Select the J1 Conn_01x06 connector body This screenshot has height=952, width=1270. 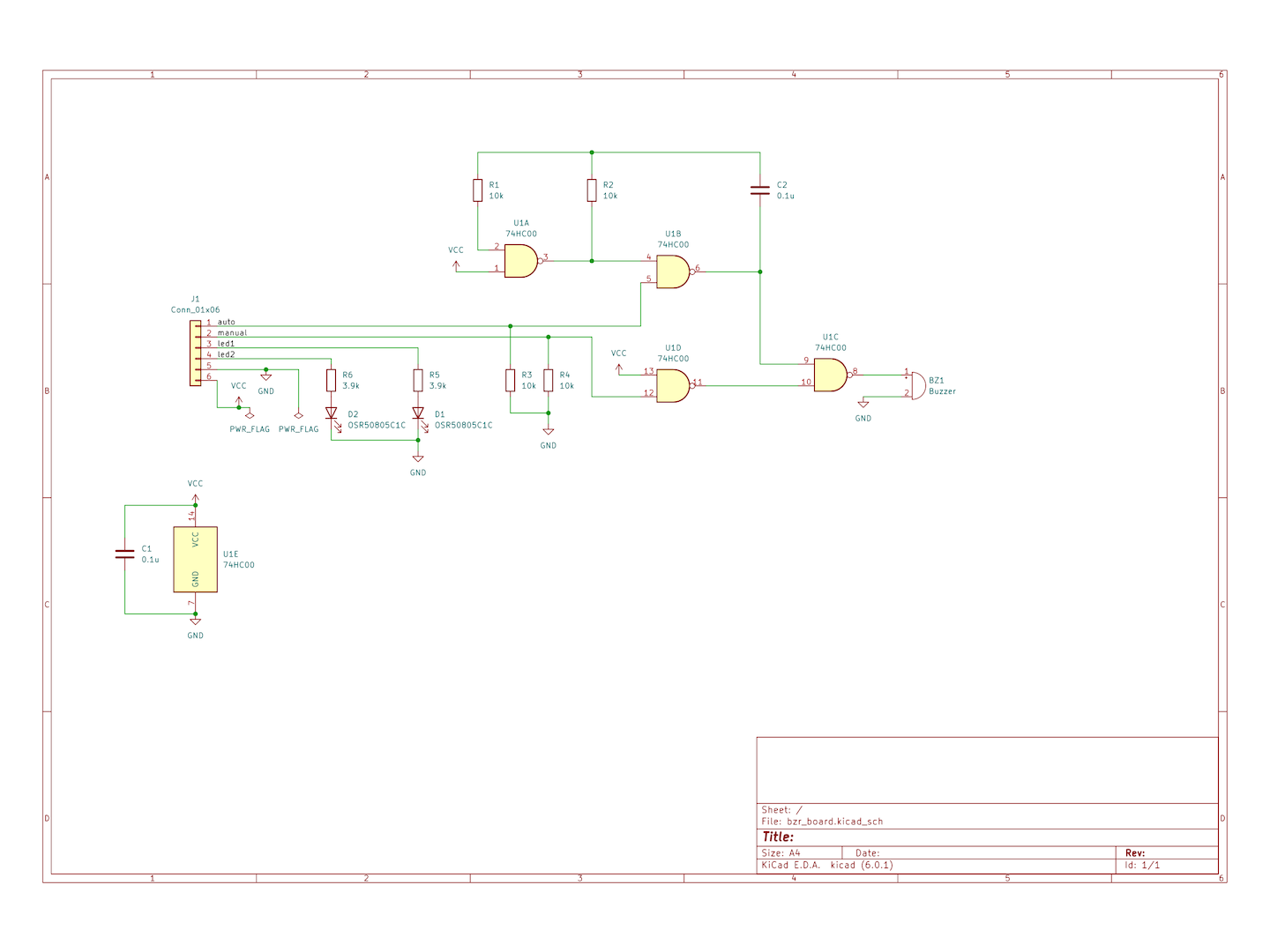195,353
